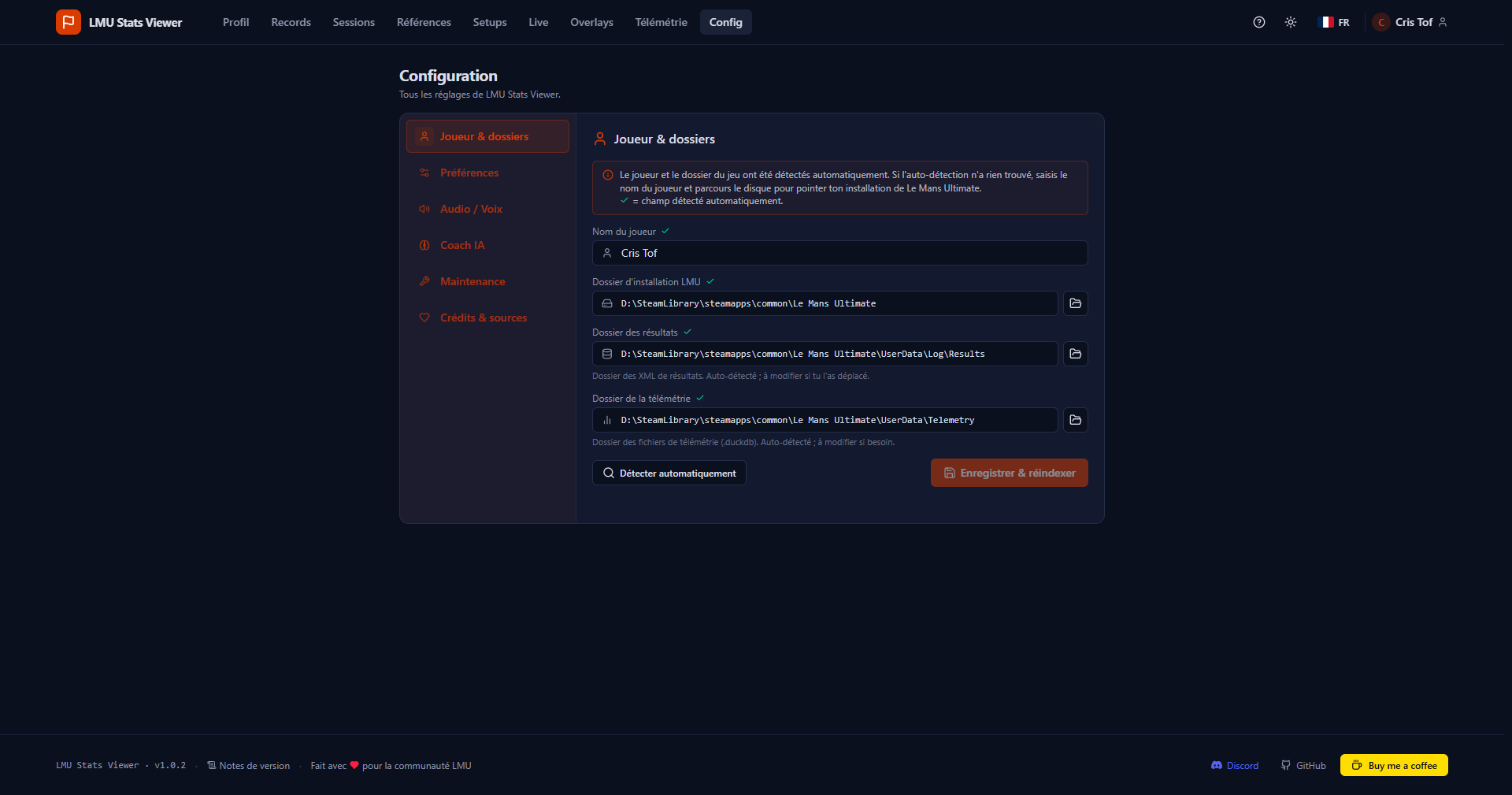Viewport: 1512px width, 795px height.
Task: Click the Audio / Voix speaker icon
Action: pyautogui.click(x=424, y=209)
